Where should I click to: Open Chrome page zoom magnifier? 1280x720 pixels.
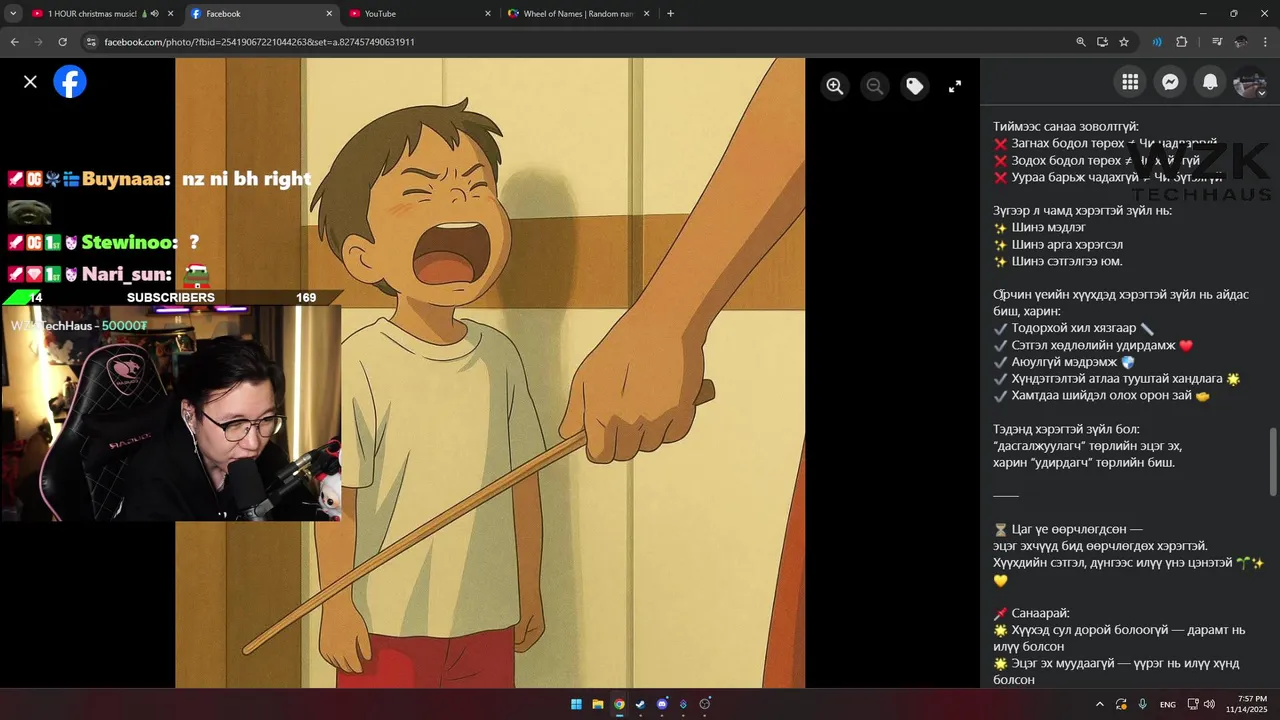point(1081,42)
